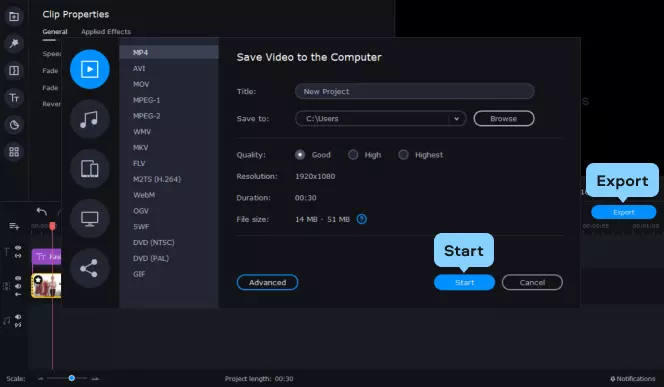The height and width of the screenshot is (387, 664).
Task: Select Save for TVs monitor icon
Action: coord(90,218)
